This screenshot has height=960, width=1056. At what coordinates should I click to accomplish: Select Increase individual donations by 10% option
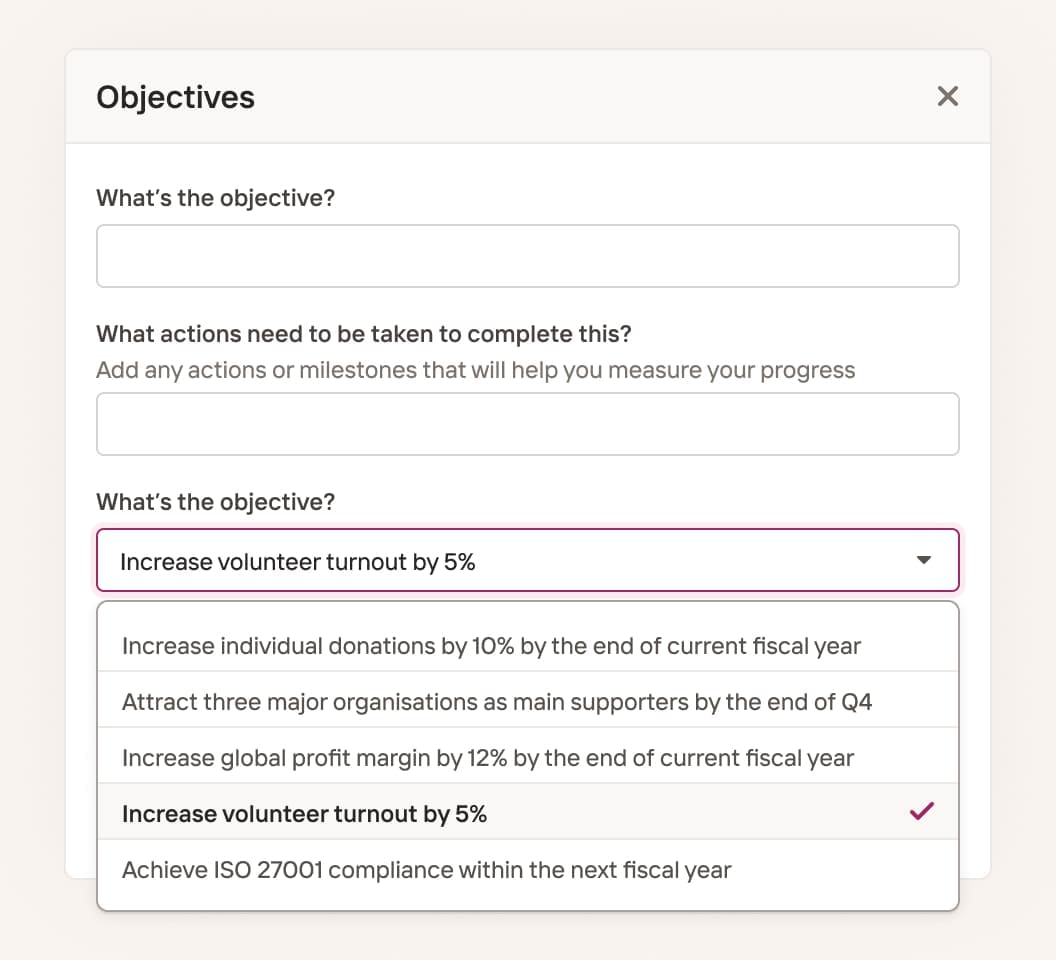point(527,645)
